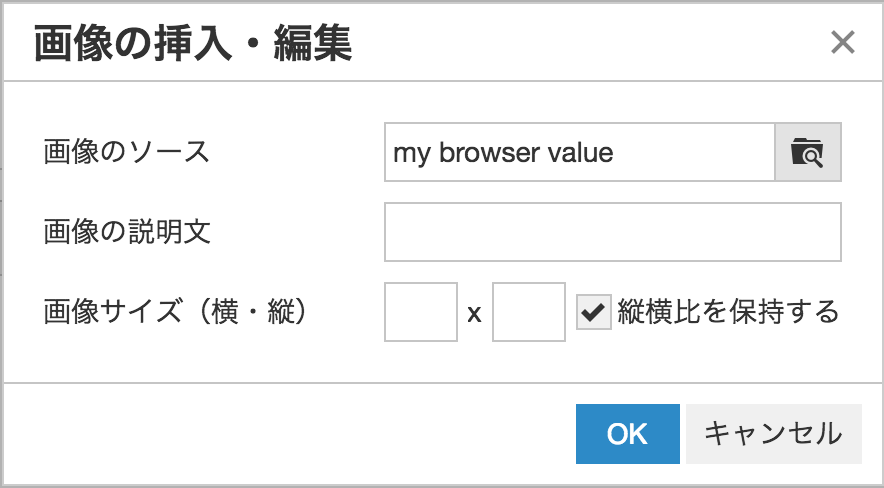Open the file browser folder-search icon

point(808,152)
